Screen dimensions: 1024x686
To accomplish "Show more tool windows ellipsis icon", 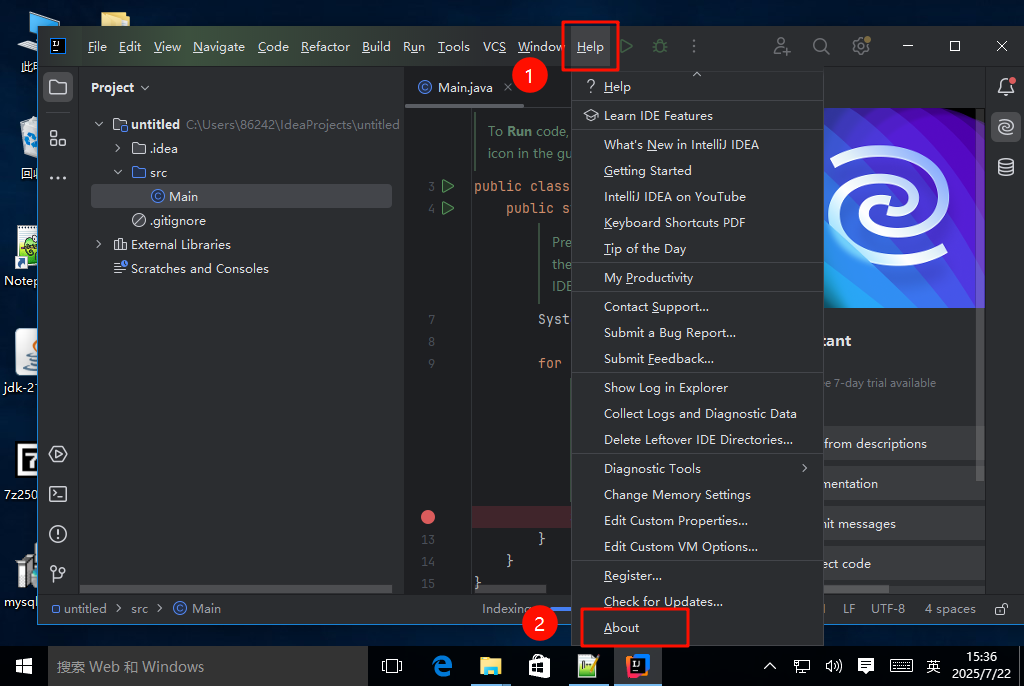I will (58, 178).
